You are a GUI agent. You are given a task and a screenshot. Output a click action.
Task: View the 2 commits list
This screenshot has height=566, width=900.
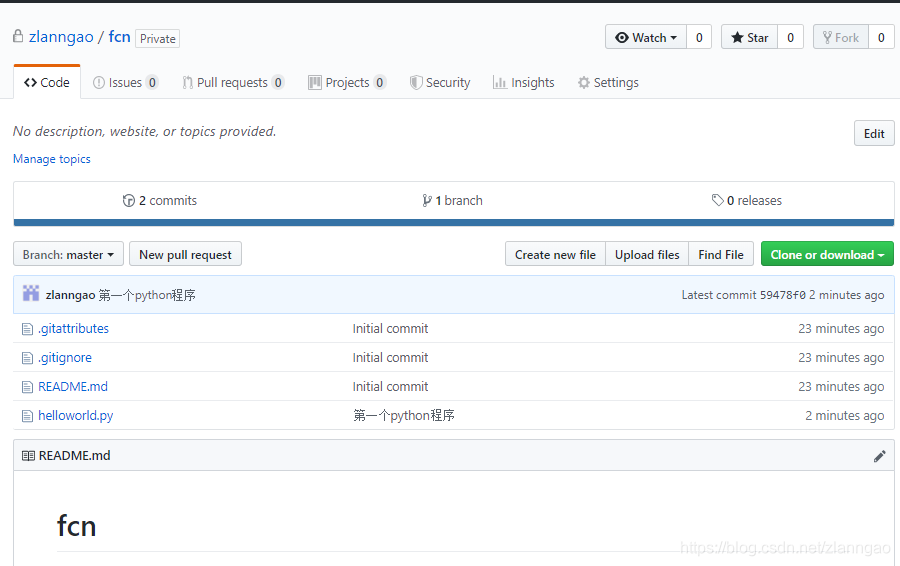[160, 200]
